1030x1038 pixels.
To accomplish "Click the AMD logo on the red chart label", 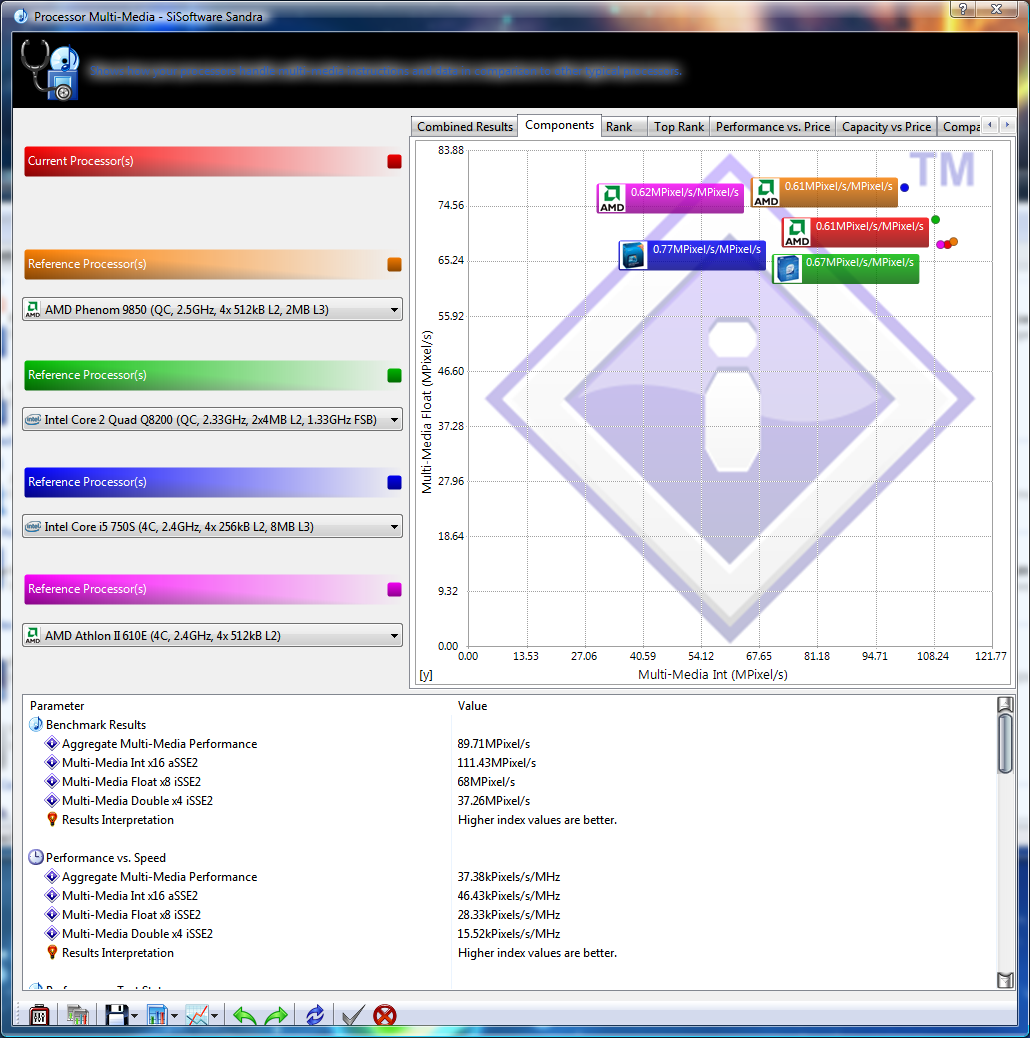I will tap(797, 232).
